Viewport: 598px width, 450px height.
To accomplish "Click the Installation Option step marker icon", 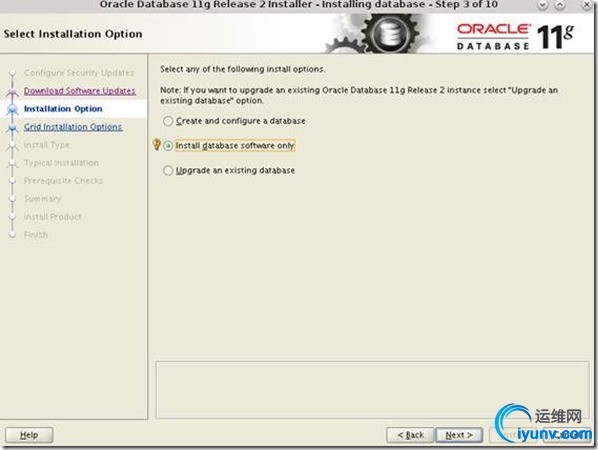I will click(12, 110).
